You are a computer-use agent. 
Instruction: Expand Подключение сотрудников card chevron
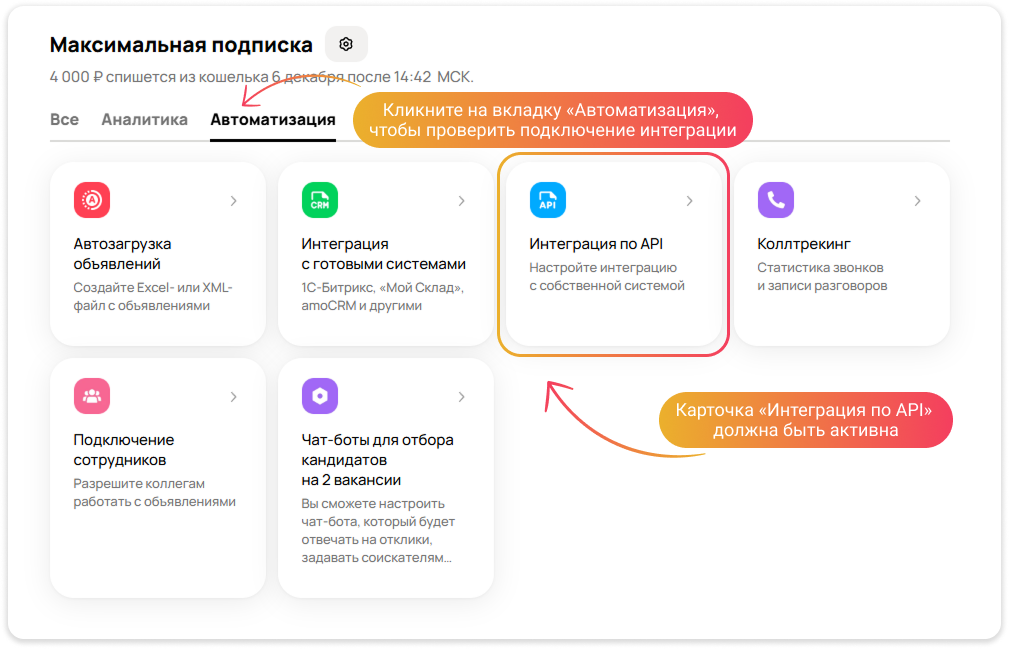coord(234,397)
